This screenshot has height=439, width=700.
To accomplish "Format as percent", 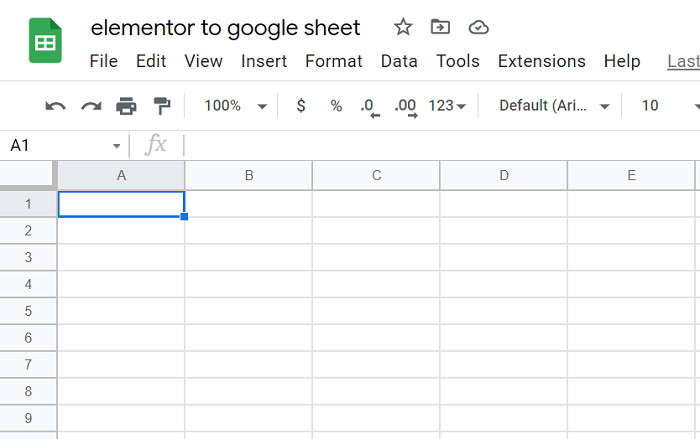I will click(x=336, y=106).
